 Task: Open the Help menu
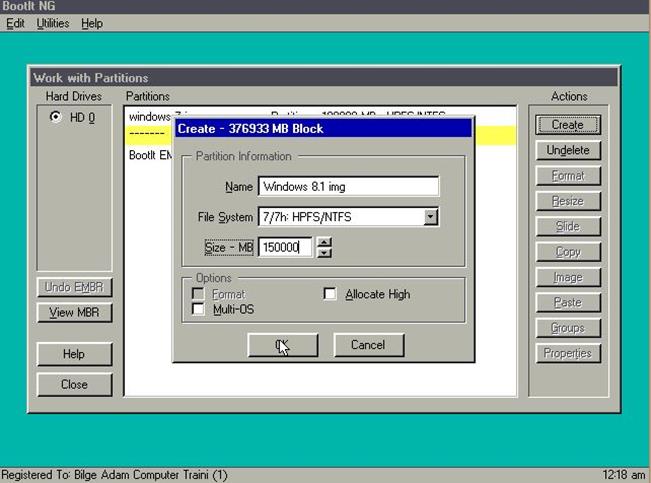pyautogui.click(x=92, y=23)
